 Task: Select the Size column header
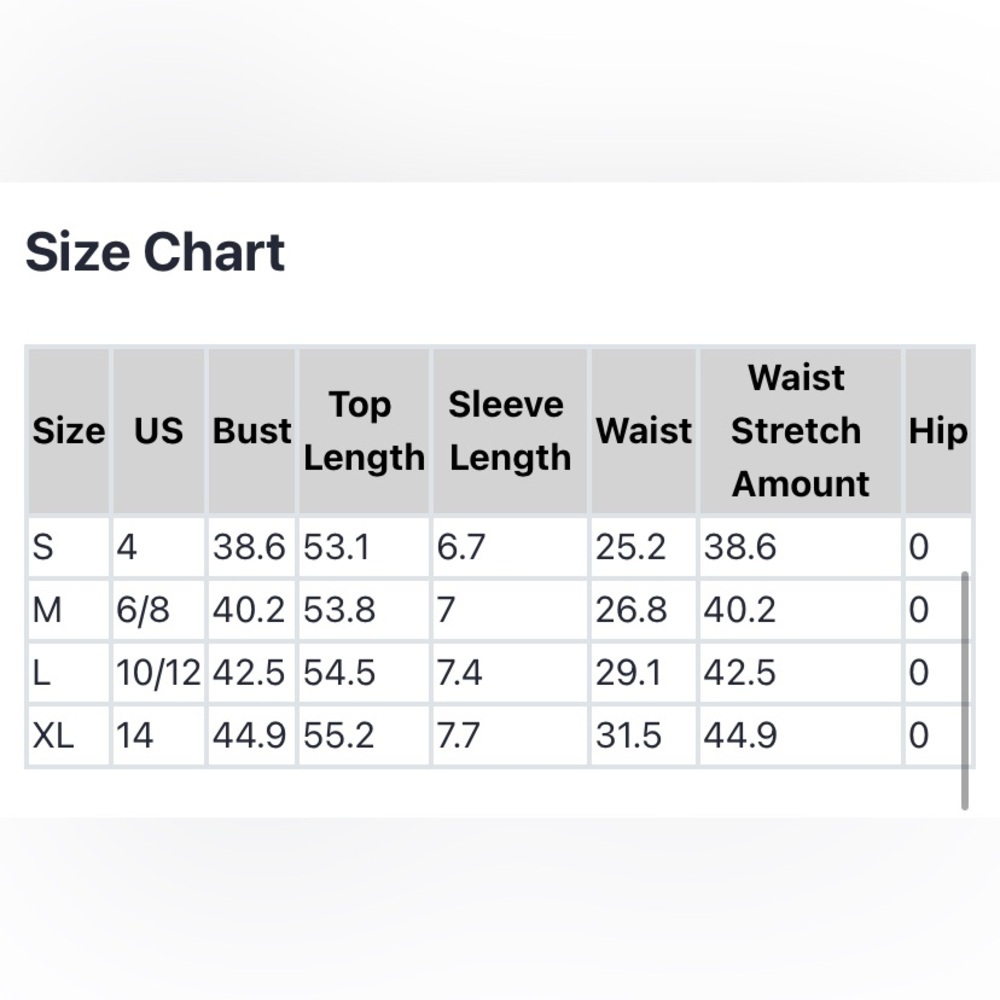click(x=69, y=431)
